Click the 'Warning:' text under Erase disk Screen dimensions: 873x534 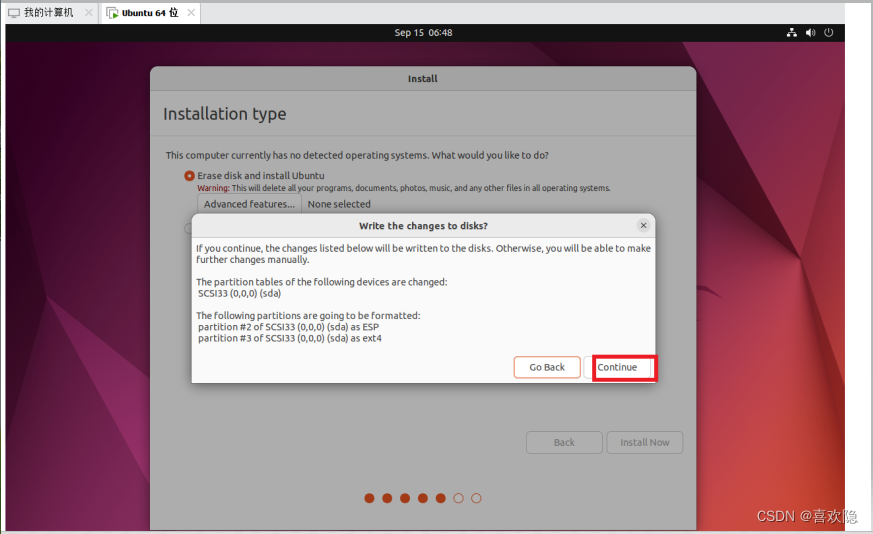click(x=213, y=188)
